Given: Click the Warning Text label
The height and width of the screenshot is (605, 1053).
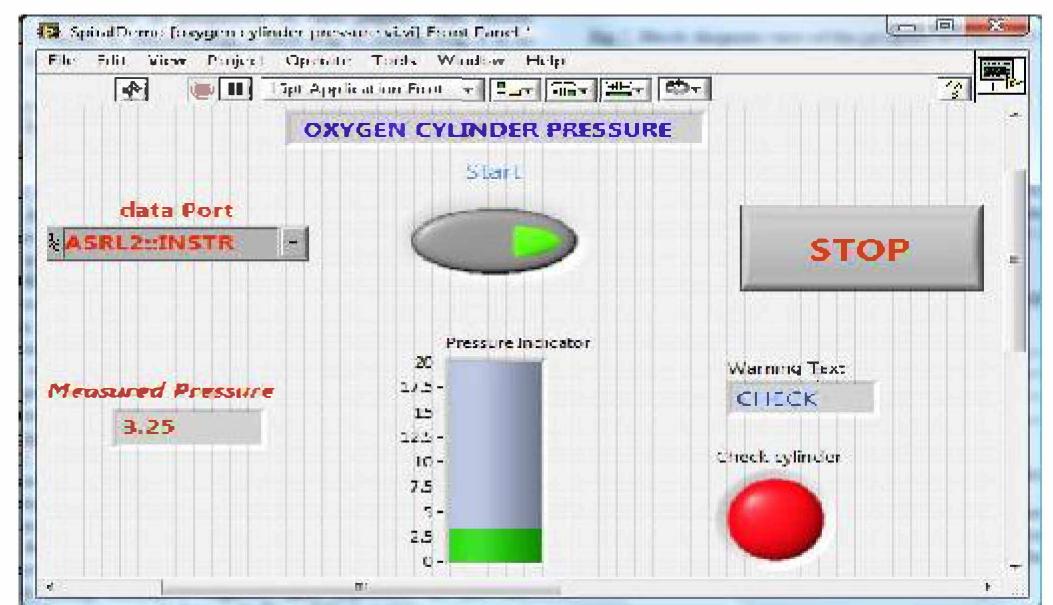Looking at the screenshot, I should click(786, 368).
